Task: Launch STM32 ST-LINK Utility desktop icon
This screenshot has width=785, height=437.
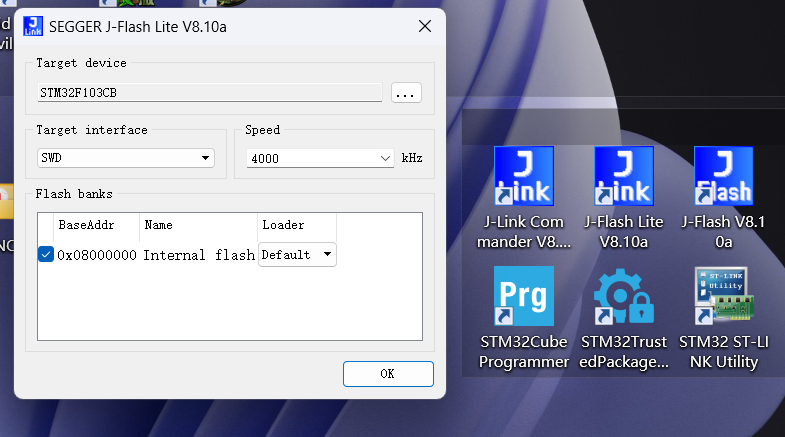Action: (723, 318)
